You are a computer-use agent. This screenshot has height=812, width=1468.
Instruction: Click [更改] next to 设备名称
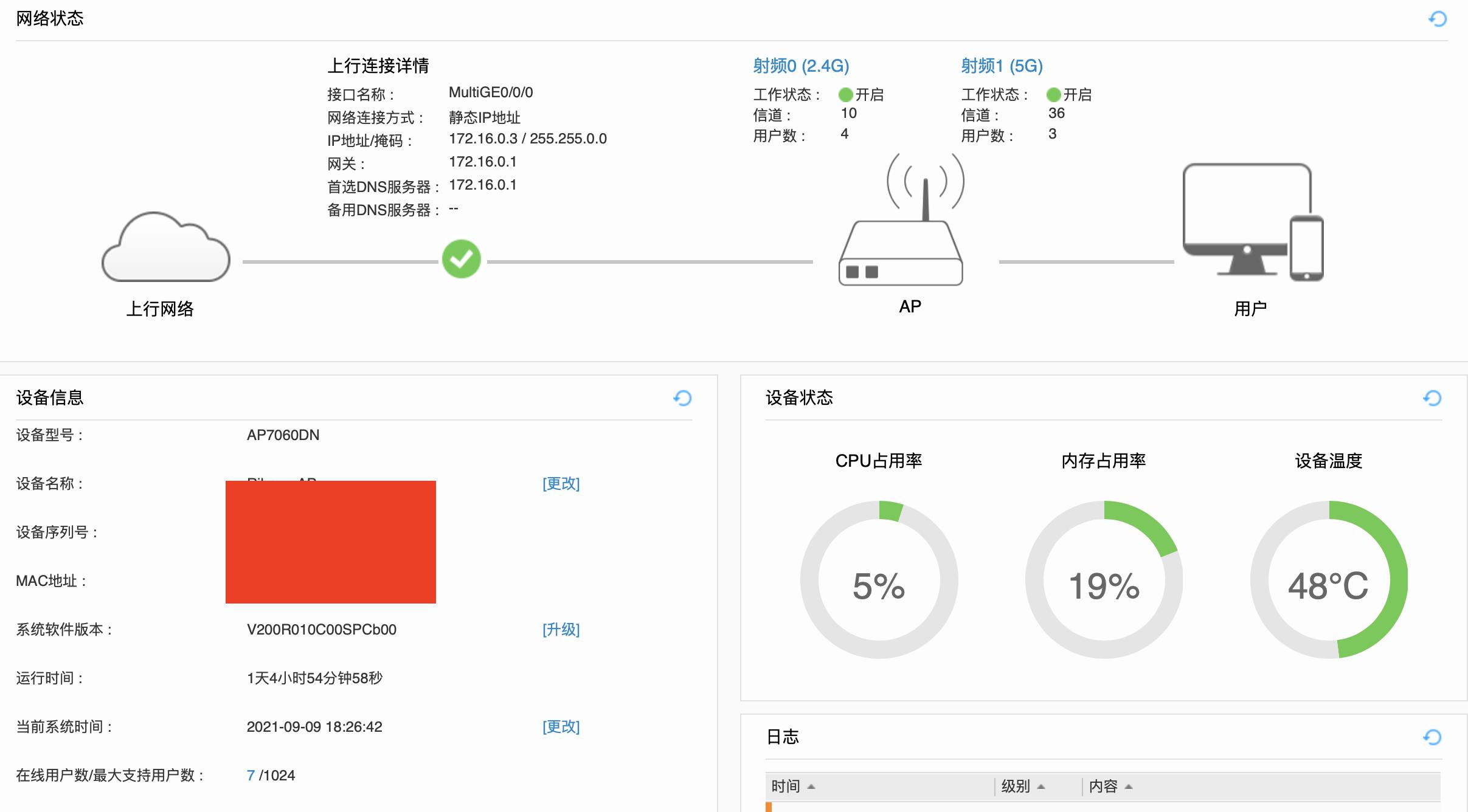[561, 484]
